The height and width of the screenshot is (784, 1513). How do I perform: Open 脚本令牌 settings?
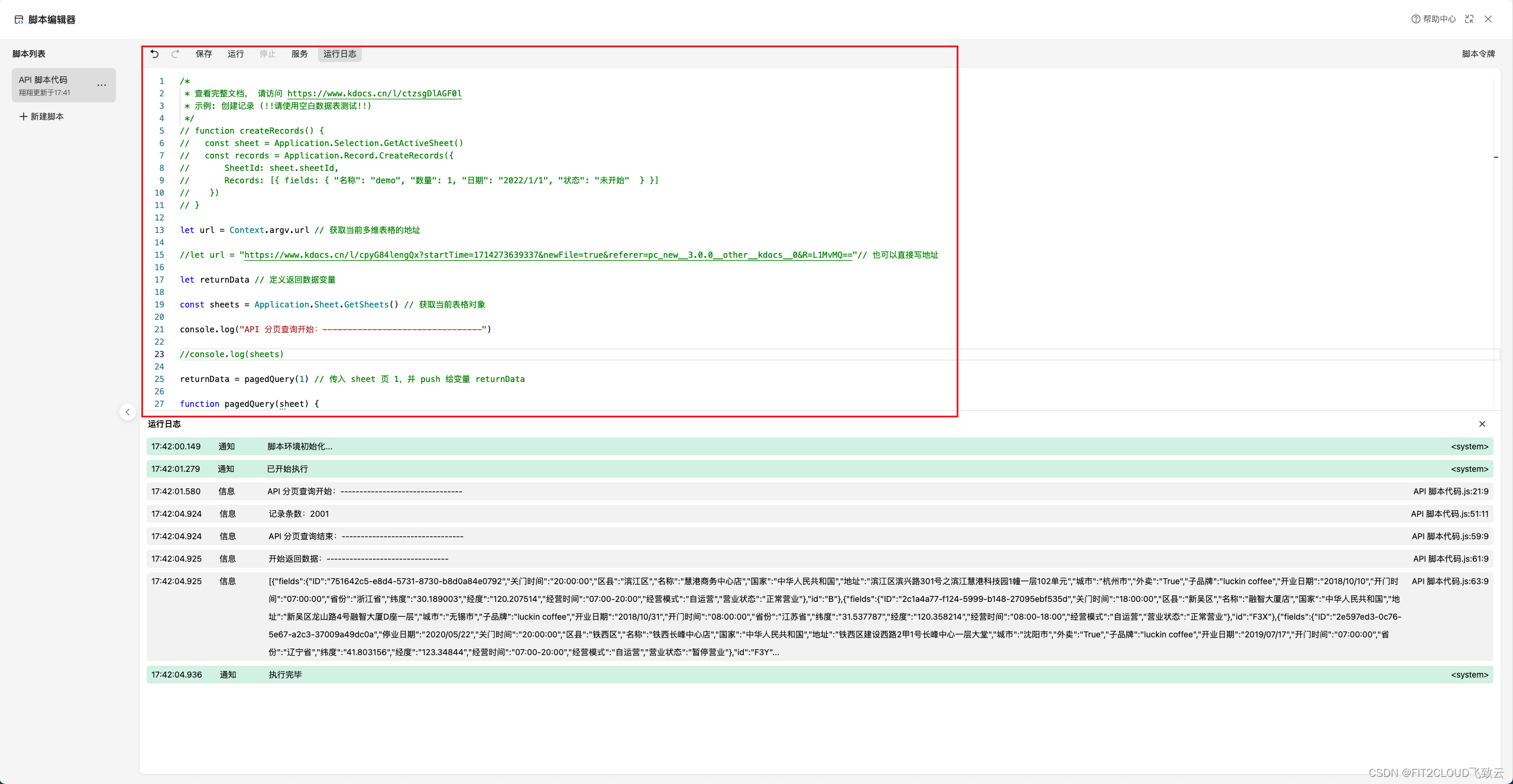(1478, 54)
